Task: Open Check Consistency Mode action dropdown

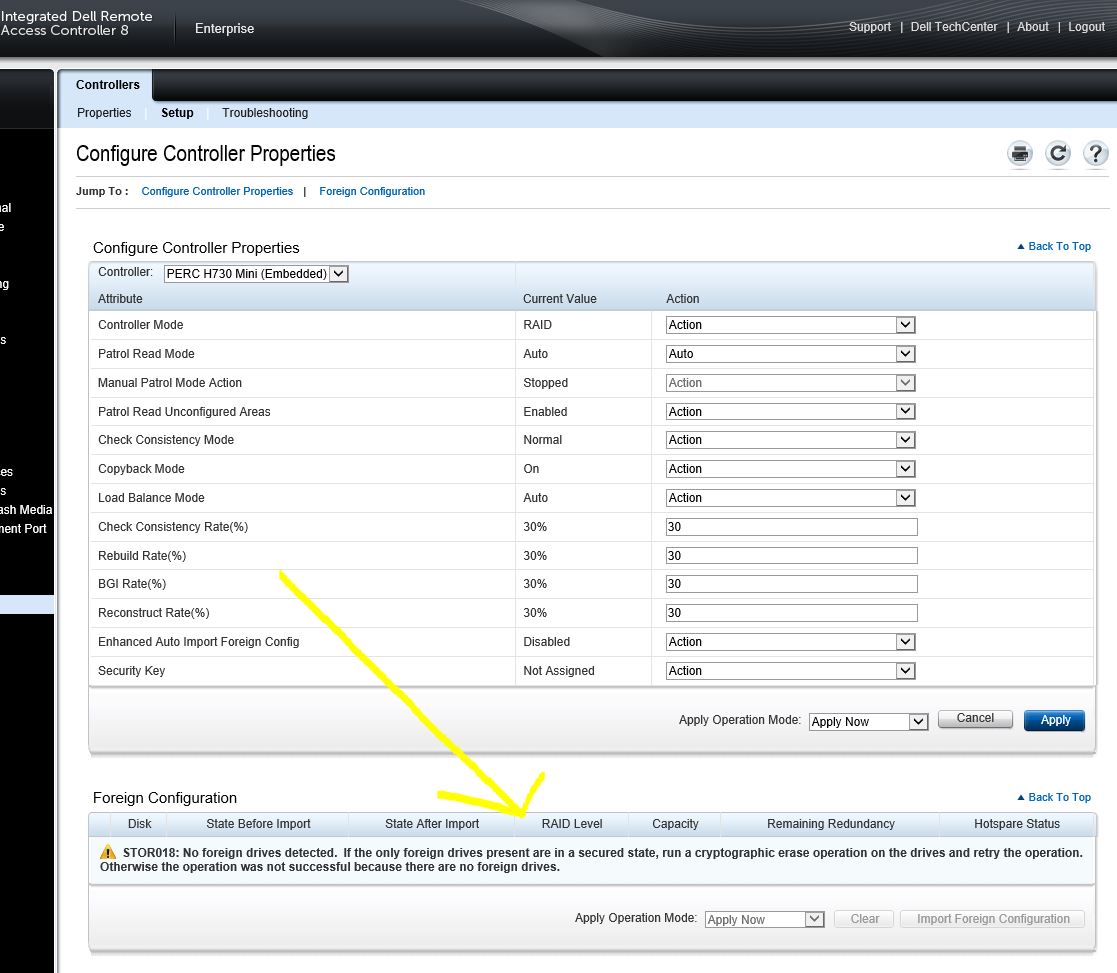Action: pyautogui.click(x=791, y=440)
